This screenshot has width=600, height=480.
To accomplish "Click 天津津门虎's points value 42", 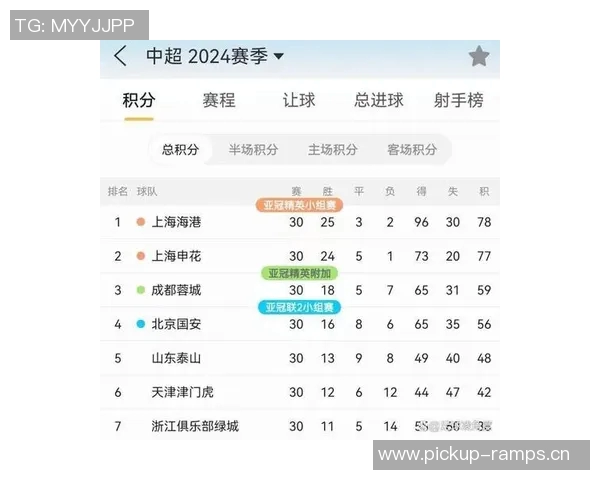I will click(484, 392).
